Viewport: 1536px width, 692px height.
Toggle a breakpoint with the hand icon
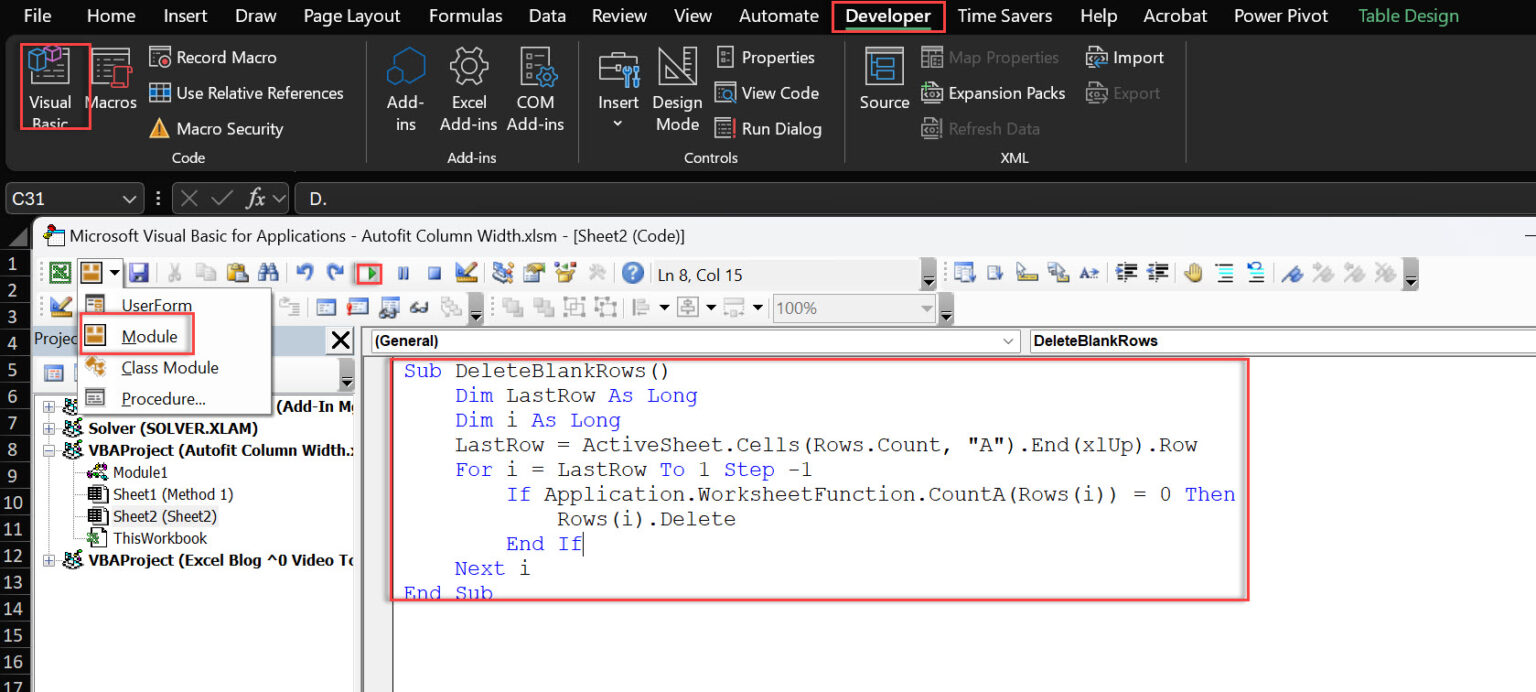click(1193, 273)
